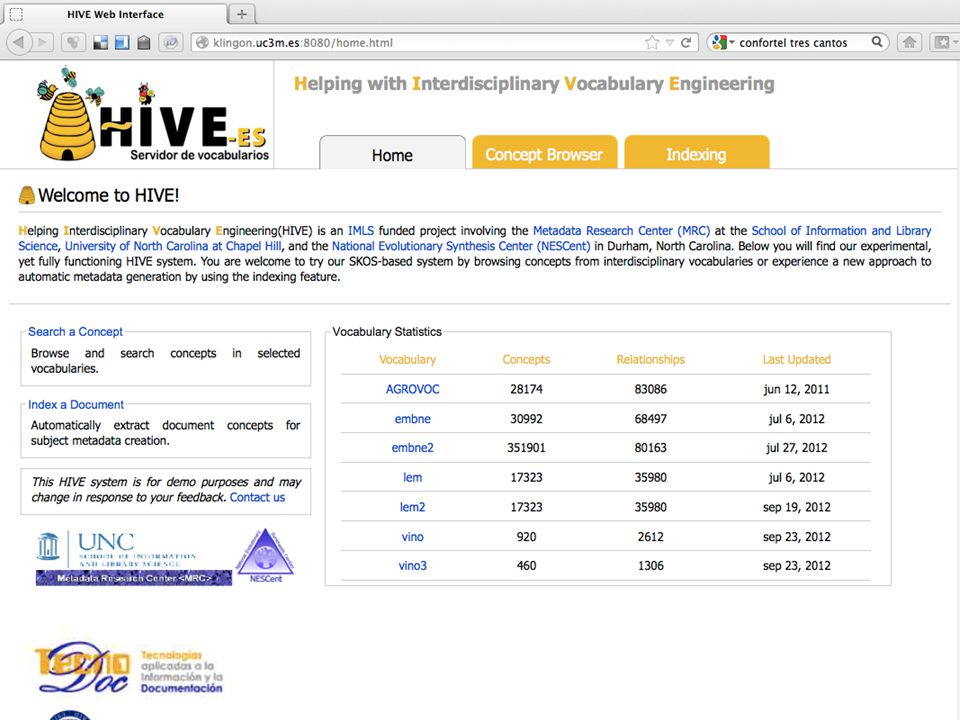Click the checkered black-and-white toolbar icon
This screenshot has height=720, width=960.
point(100,42)
